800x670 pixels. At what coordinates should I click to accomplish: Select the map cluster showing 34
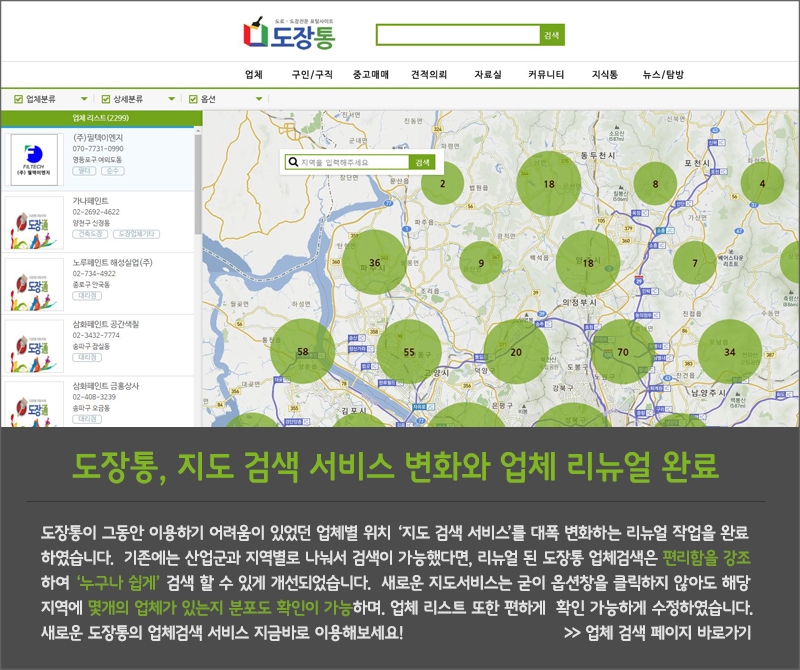pos(730,352)
